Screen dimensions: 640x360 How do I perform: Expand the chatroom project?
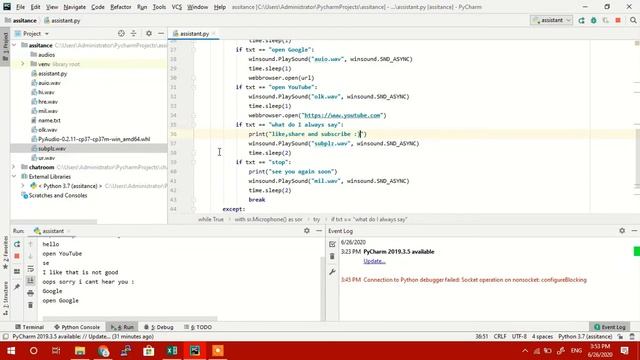click(x=14, y=167)
